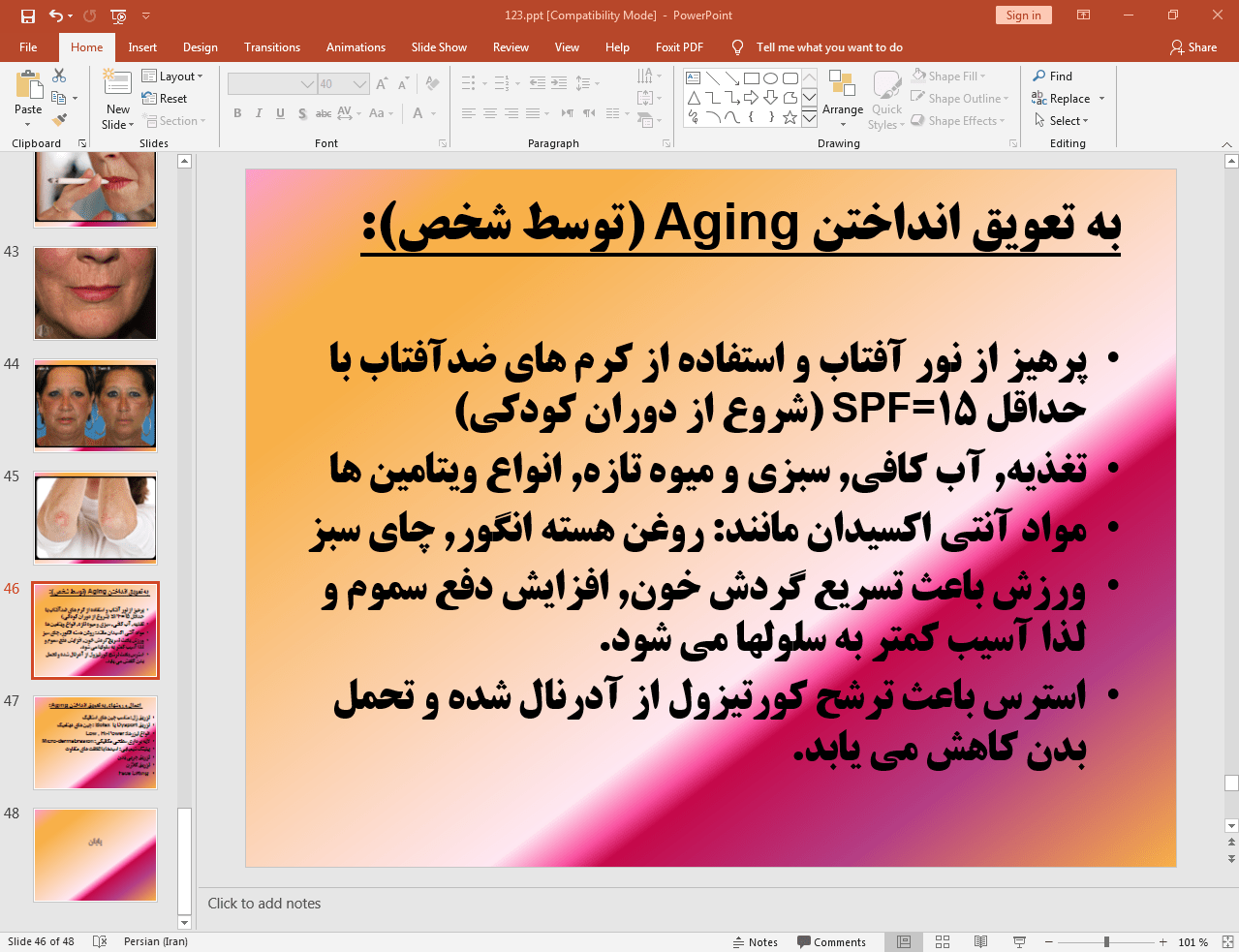Toggle the Comments pane in status bar
1239x952 pixels.
pyautogui.click(x=831, y=942)
